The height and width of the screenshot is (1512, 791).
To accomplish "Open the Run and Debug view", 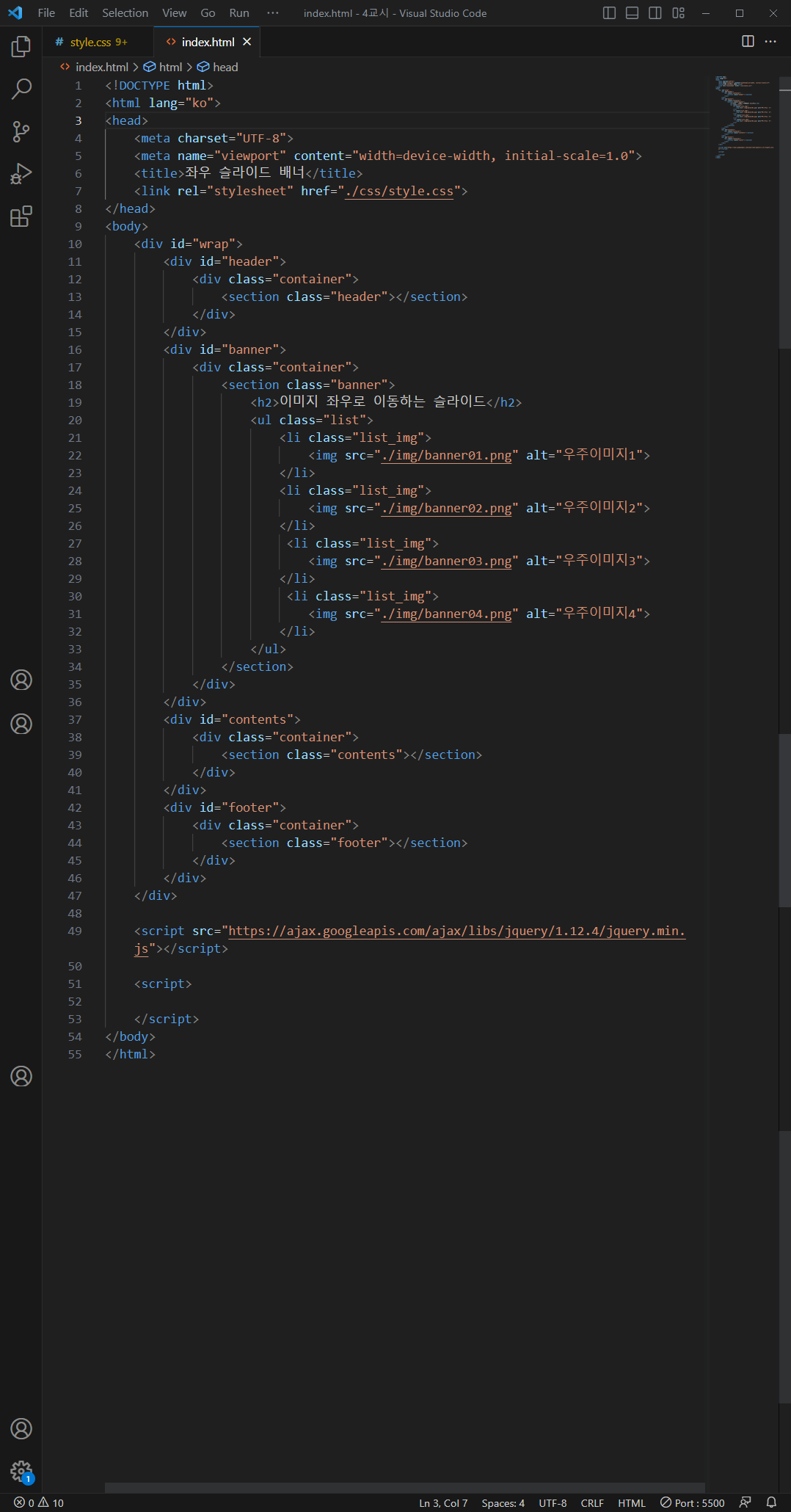I will coord(21,174).
